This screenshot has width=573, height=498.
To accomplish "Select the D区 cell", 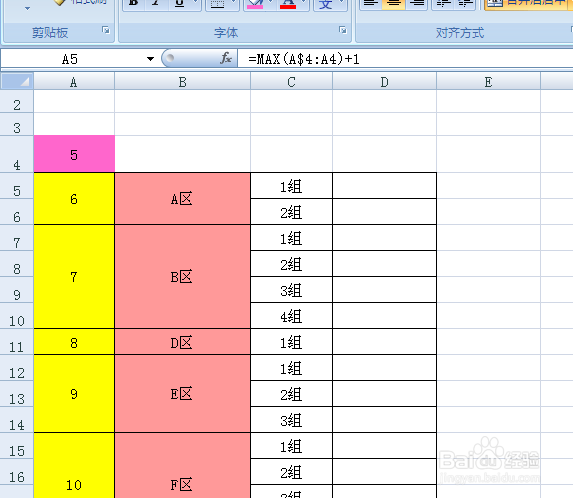I will click(182, 342).
